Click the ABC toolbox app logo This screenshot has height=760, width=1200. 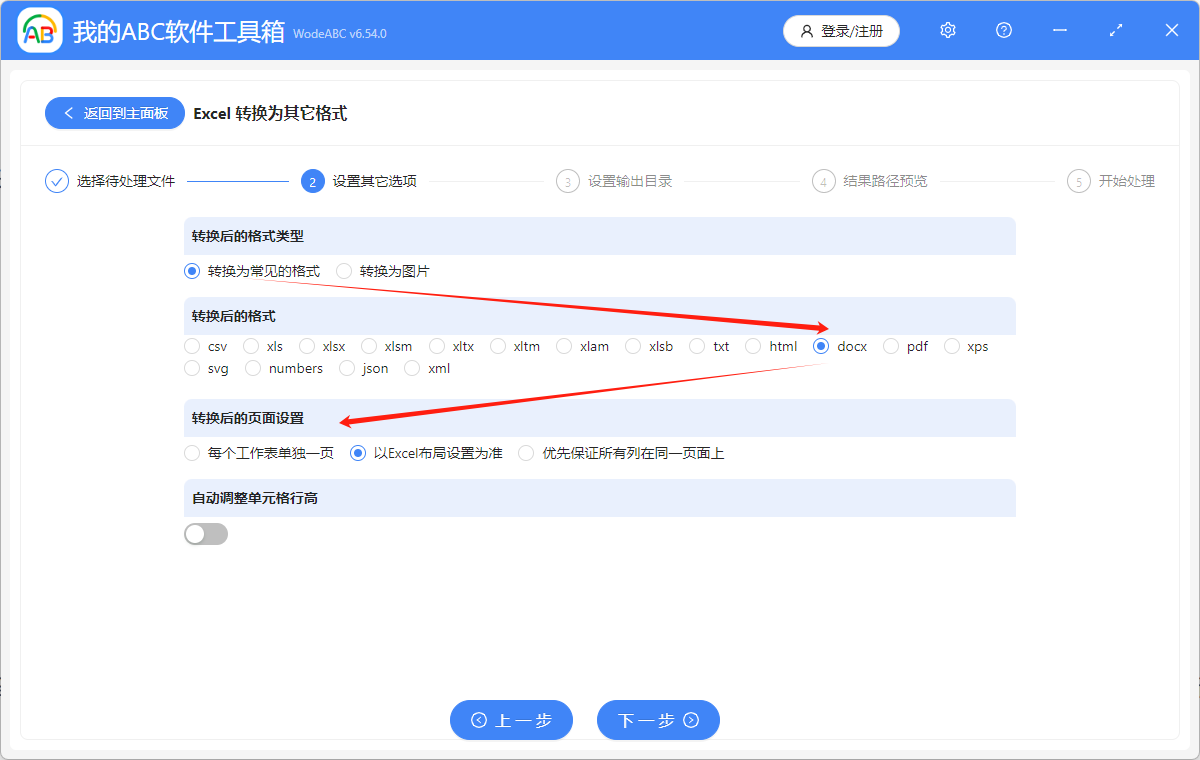(x=39, y=30)
